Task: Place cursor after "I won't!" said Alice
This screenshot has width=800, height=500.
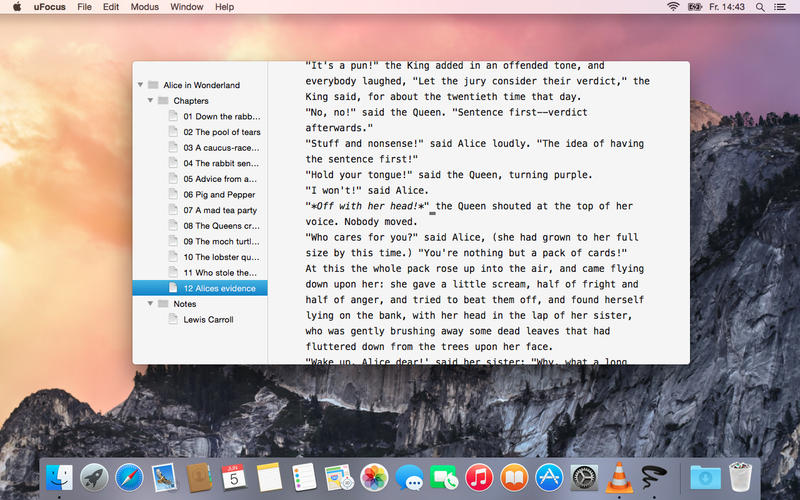Action: (429, 191)
